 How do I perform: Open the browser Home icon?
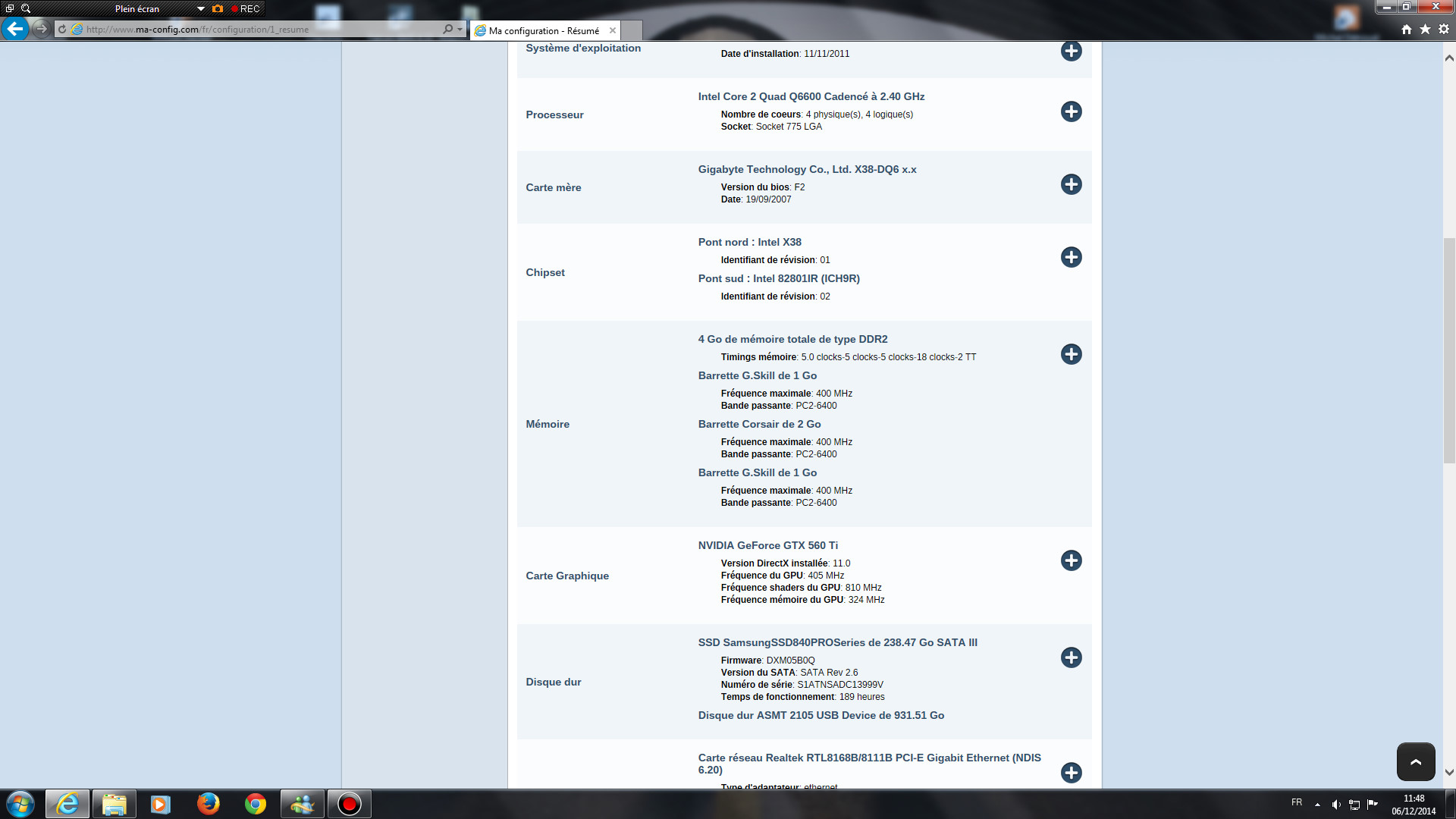[x=1406, y=29]
